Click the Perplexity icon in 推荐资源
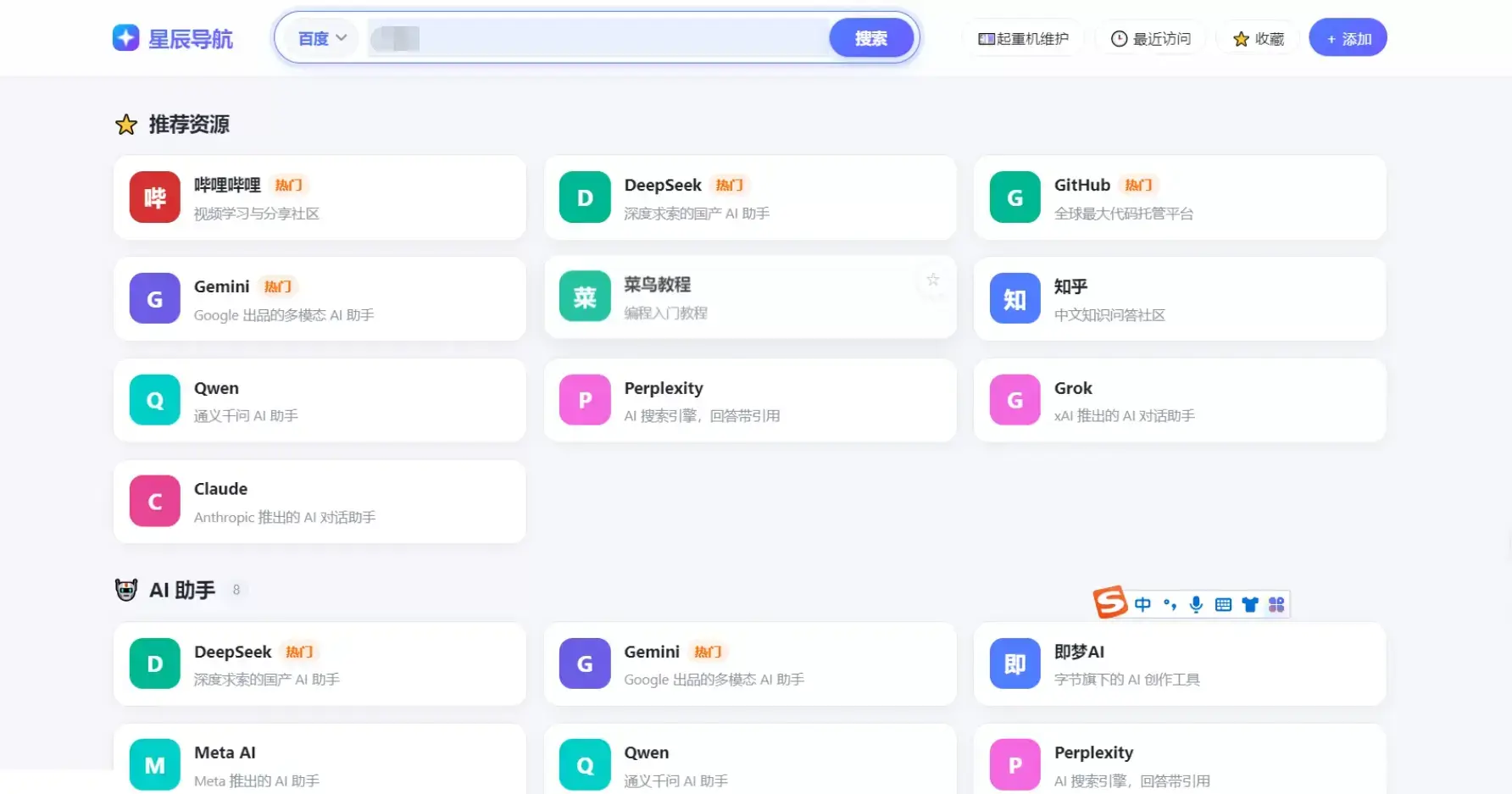This screenshot has width=1512, height=794. (x=585, y=400)
